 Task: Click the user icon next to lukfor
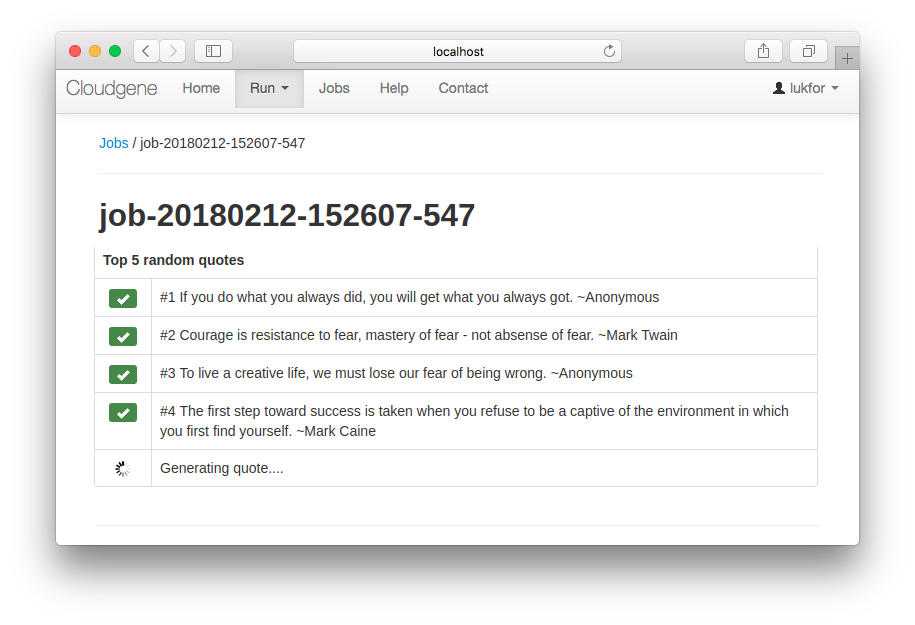[x=778, y=88]
